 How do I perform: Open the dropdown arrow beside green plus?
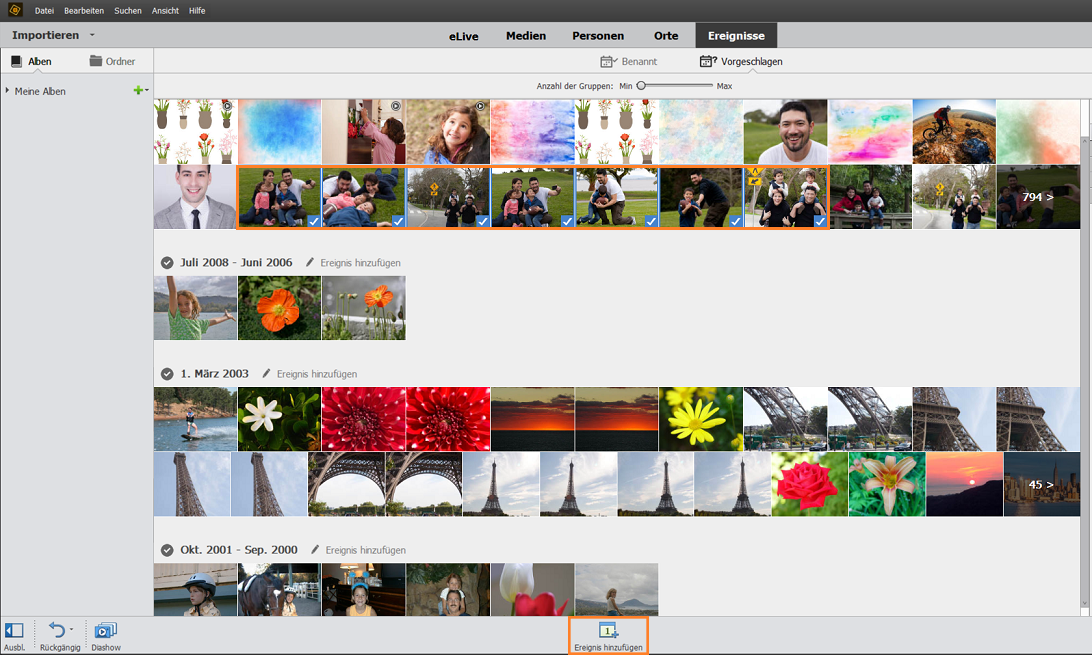coord(147,90)
